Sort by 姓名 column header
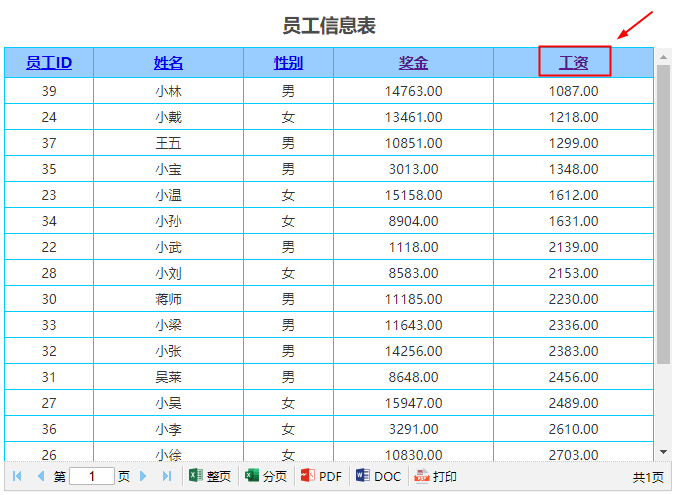 pos(168,63)
